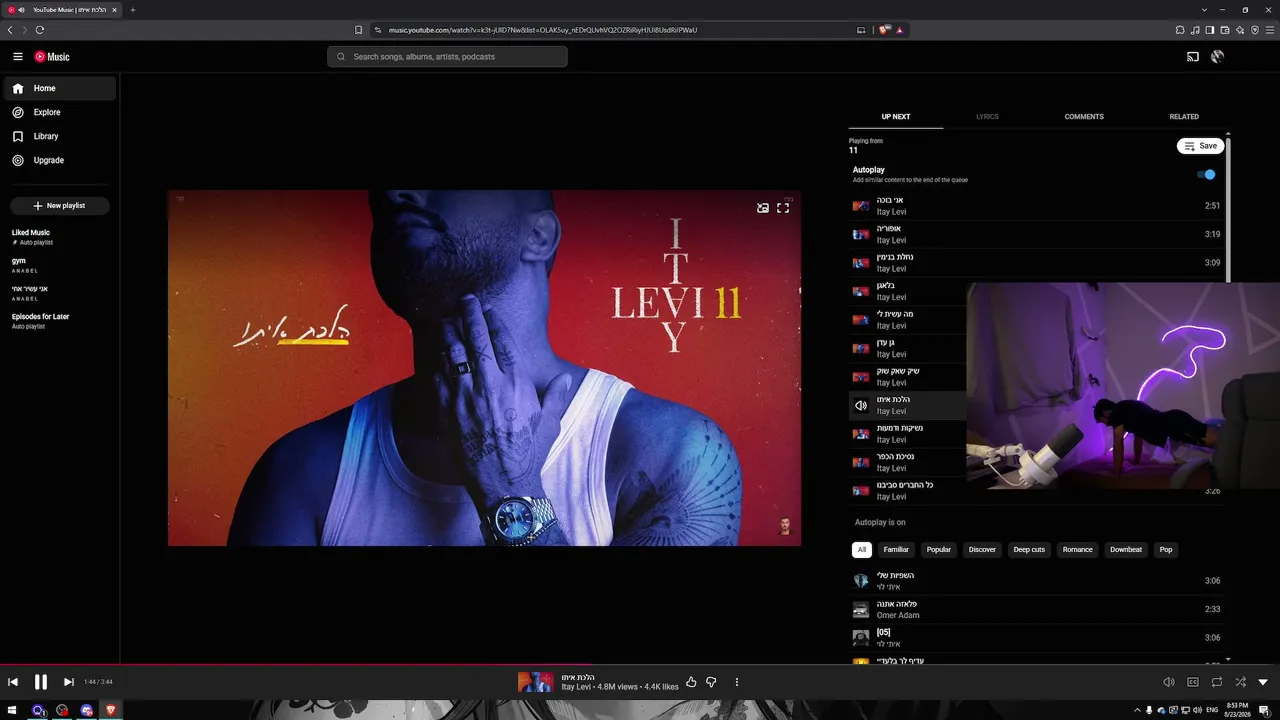
Task: Toggle repeat mode
Action: [1217, 682]
